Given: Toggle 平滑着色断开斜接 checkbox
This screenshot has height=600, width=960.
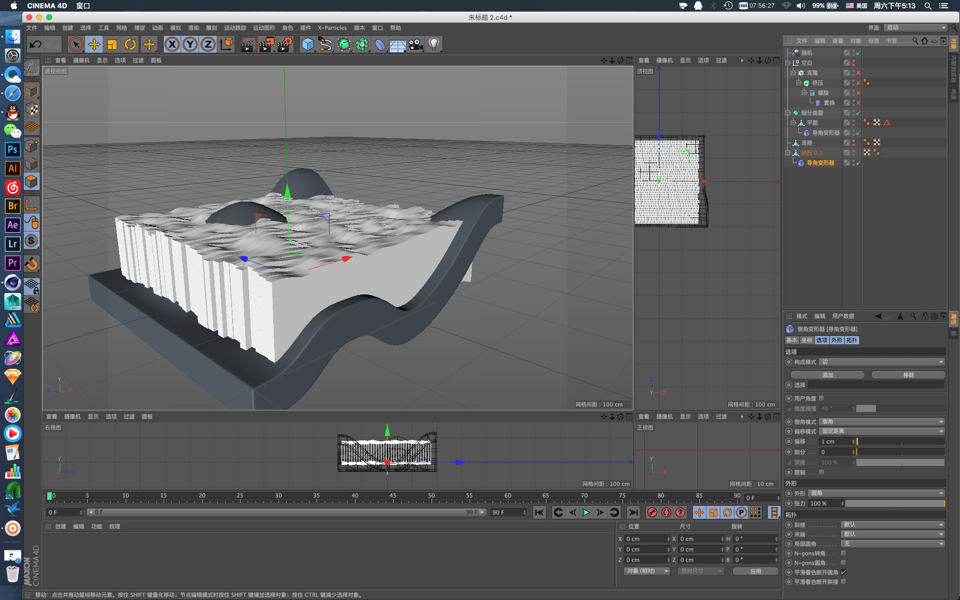Looking at the screenshot, I should (x=844, y=582).
